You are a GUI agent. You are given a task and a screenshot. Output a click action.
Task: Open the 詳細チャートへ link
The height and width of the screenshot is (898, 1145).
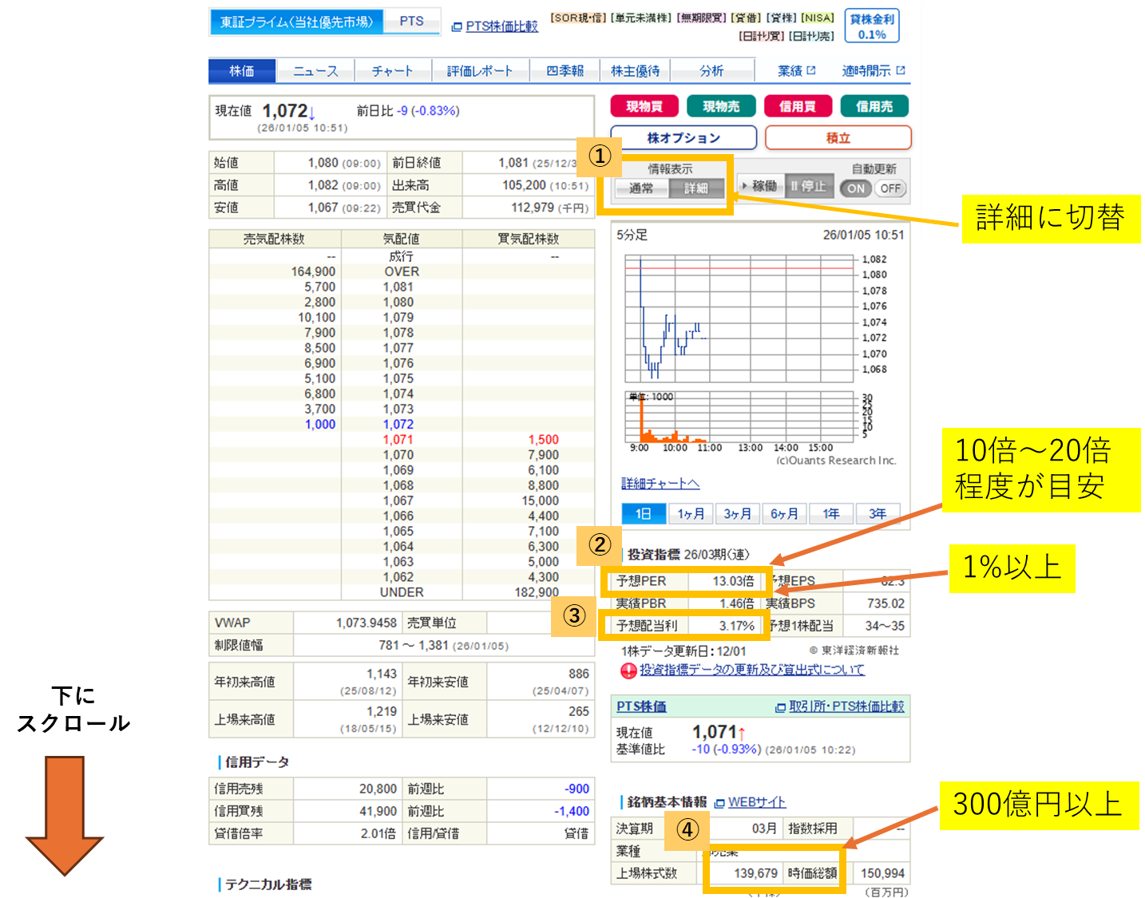(660, 484)
